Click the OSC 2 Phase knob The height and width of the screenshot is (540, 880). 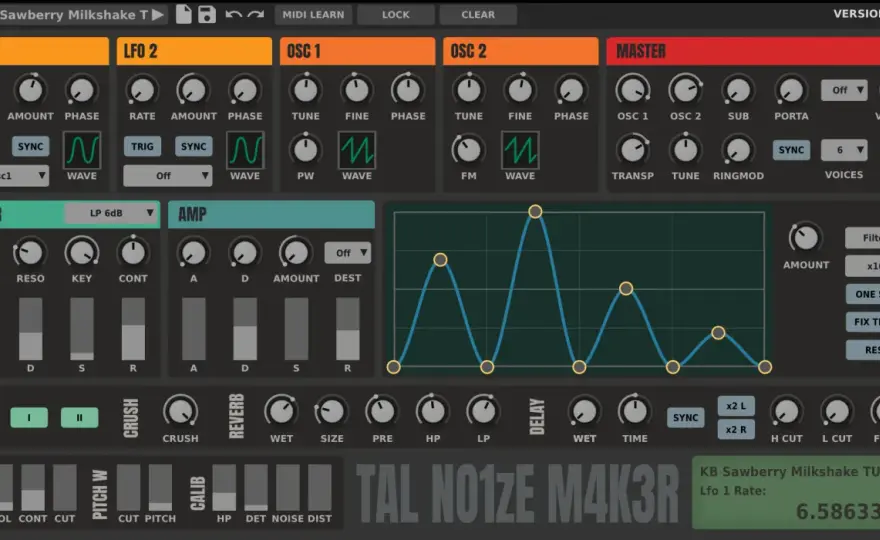click(x=571, y=90)
